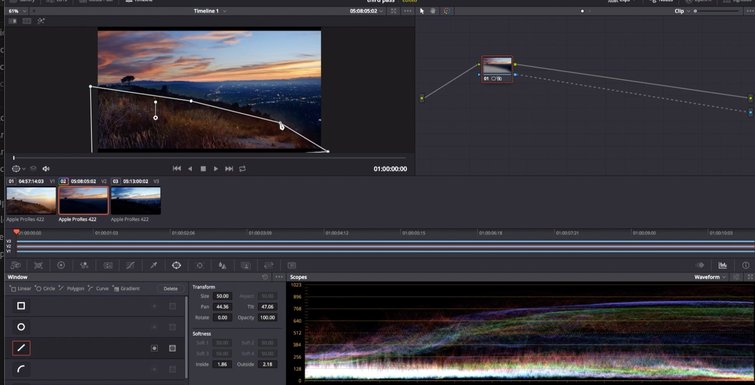
Task: Open the Waveform scope type dropdown
Action: (710, 277)
